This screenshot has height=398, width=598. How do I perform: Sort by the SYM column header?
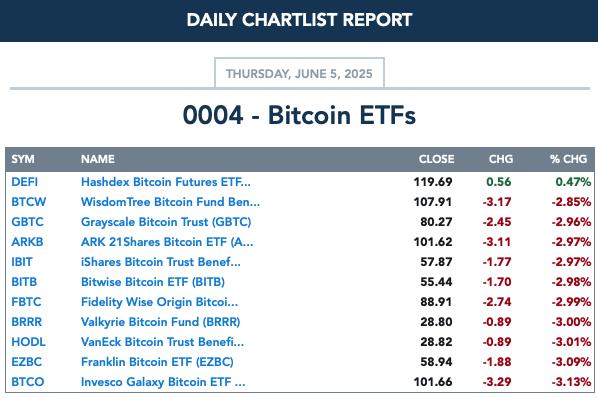coord(23,159)
